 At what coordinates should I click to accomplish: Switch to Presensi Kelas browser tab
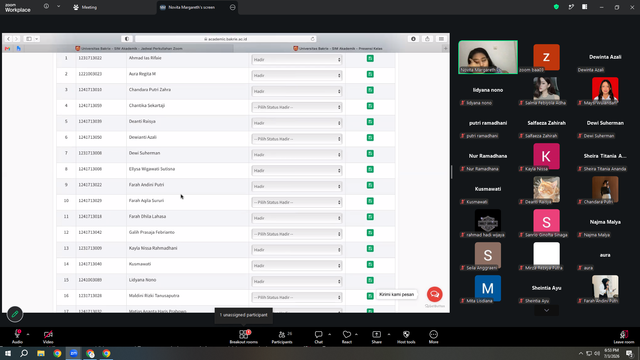[339, 48]
